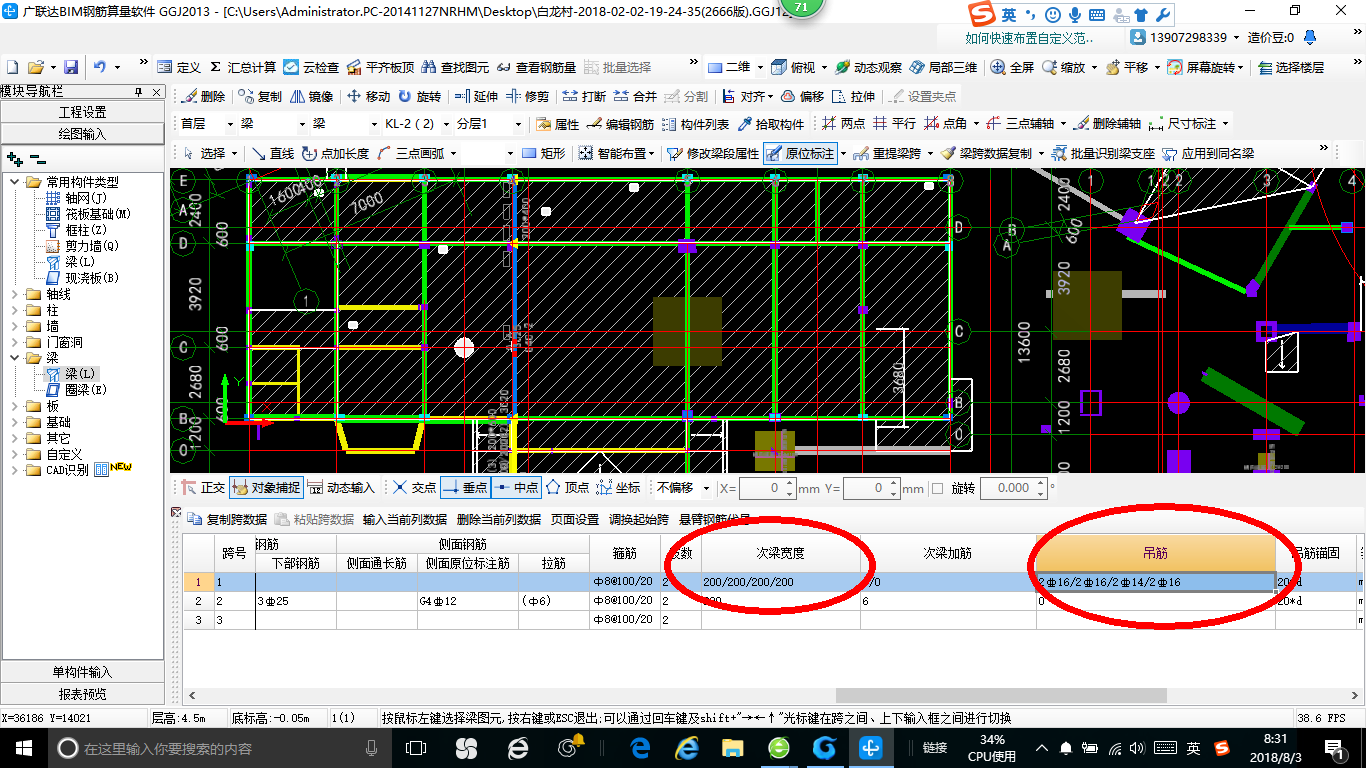Check the 旋转 rotation checkbox
The height and width of the screenshot is (768, 1366).
click(937, 488)
